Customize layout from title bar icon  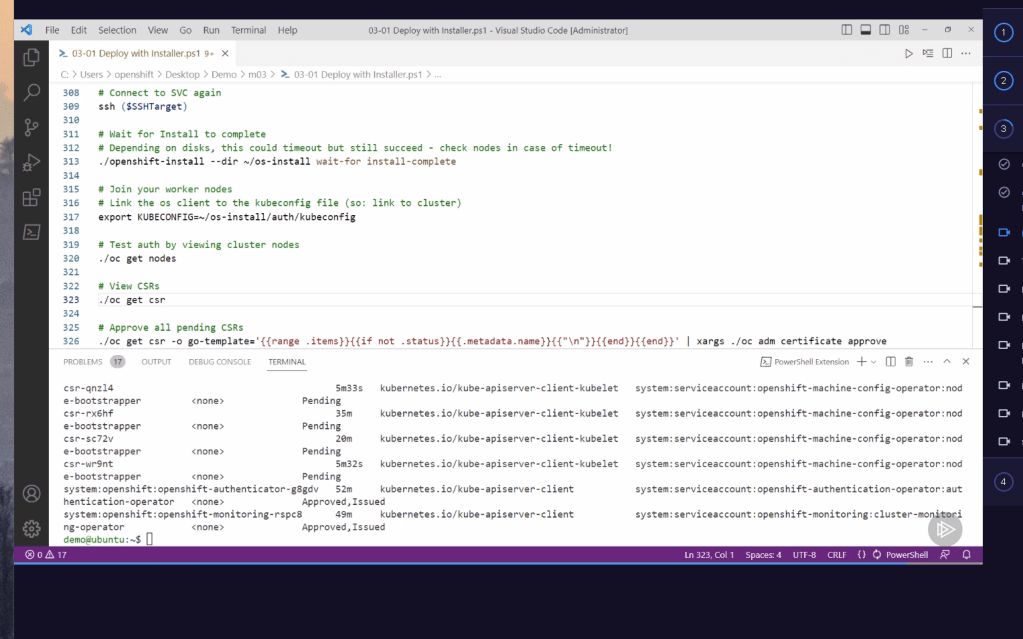click(904, 30)
